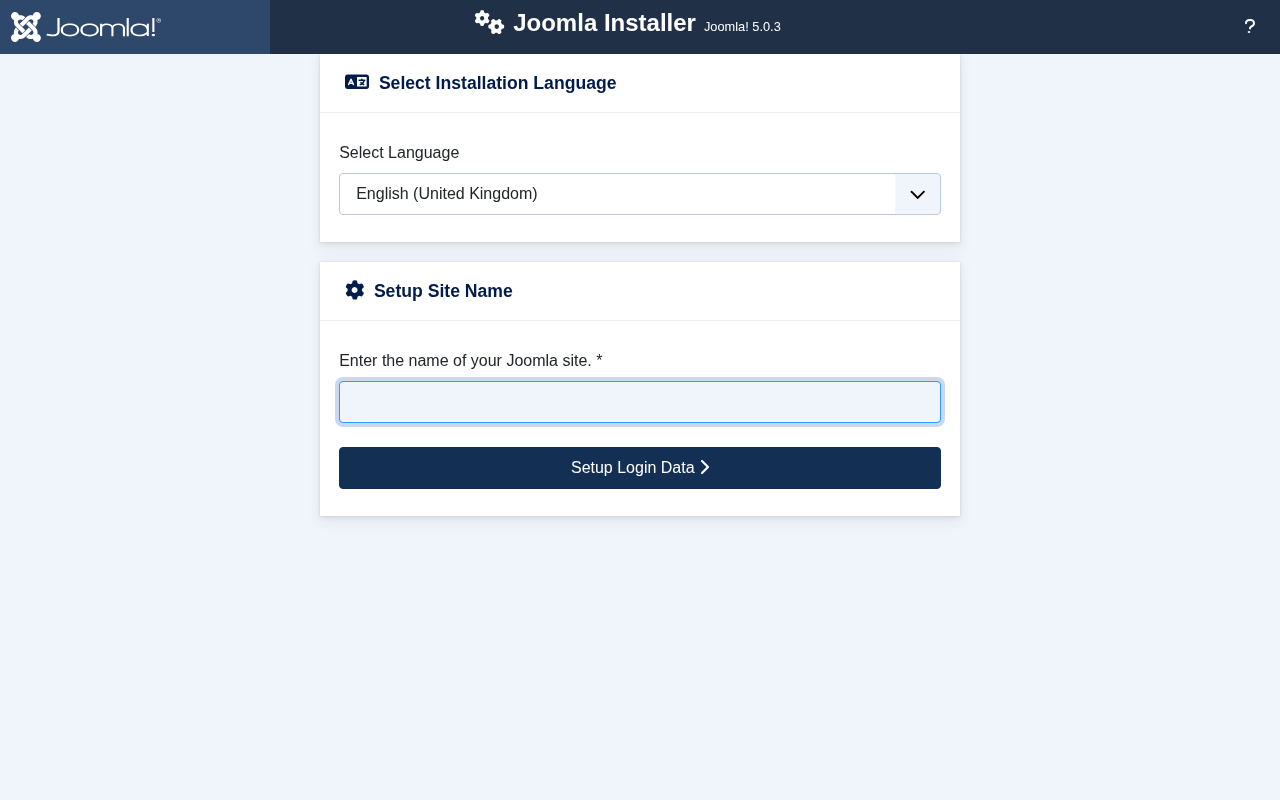The image size is (1280, 800).
Task: Expand the language list using the chevron arrow
Action: pos(917,194)
